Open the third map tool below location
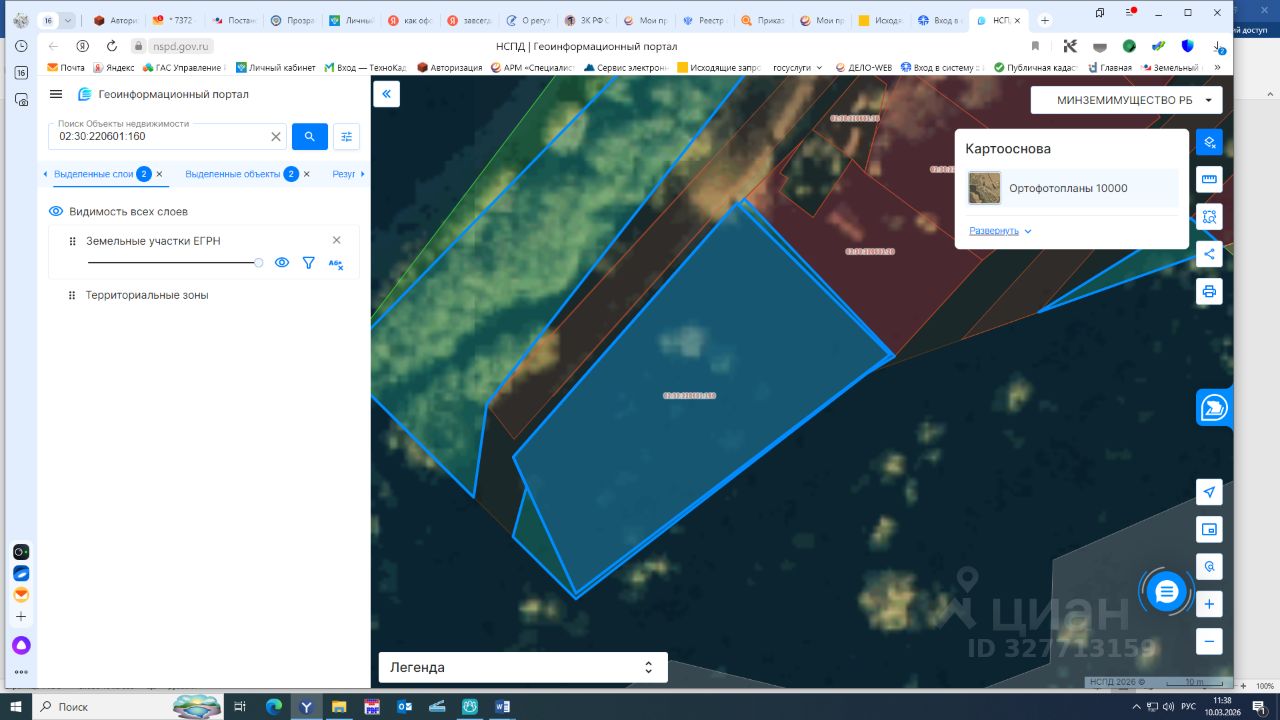Image resolution: width=1280 pixels, height=720 pixels. click(1209, 566)
